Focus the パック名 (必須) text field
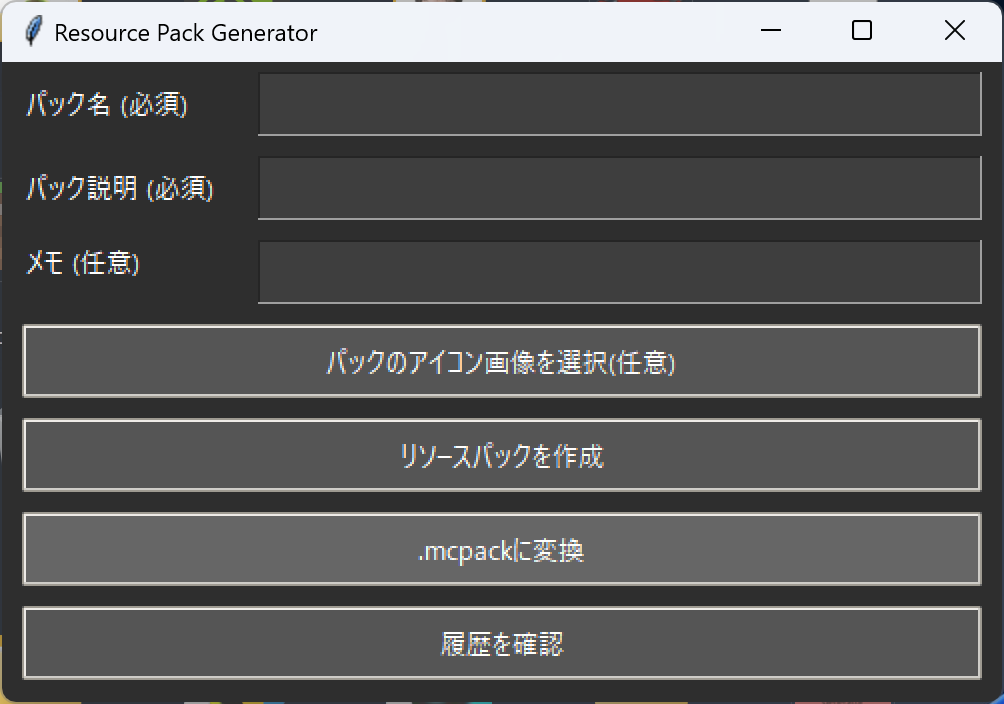This screenshot has width=1004, height=704. tap(619, 104)
